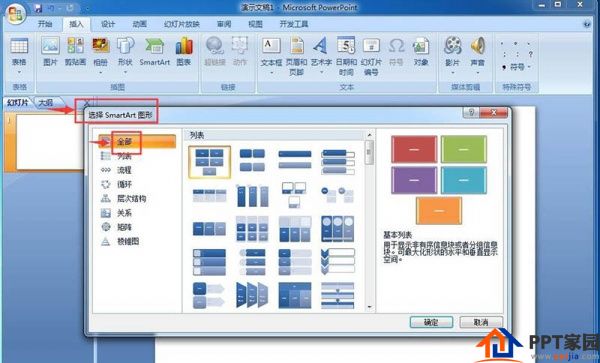Image resolution: width=600 pixels, height=363 pixels.
Task: Switch to the 大纲 outline tab
Action: pos(46,103)
